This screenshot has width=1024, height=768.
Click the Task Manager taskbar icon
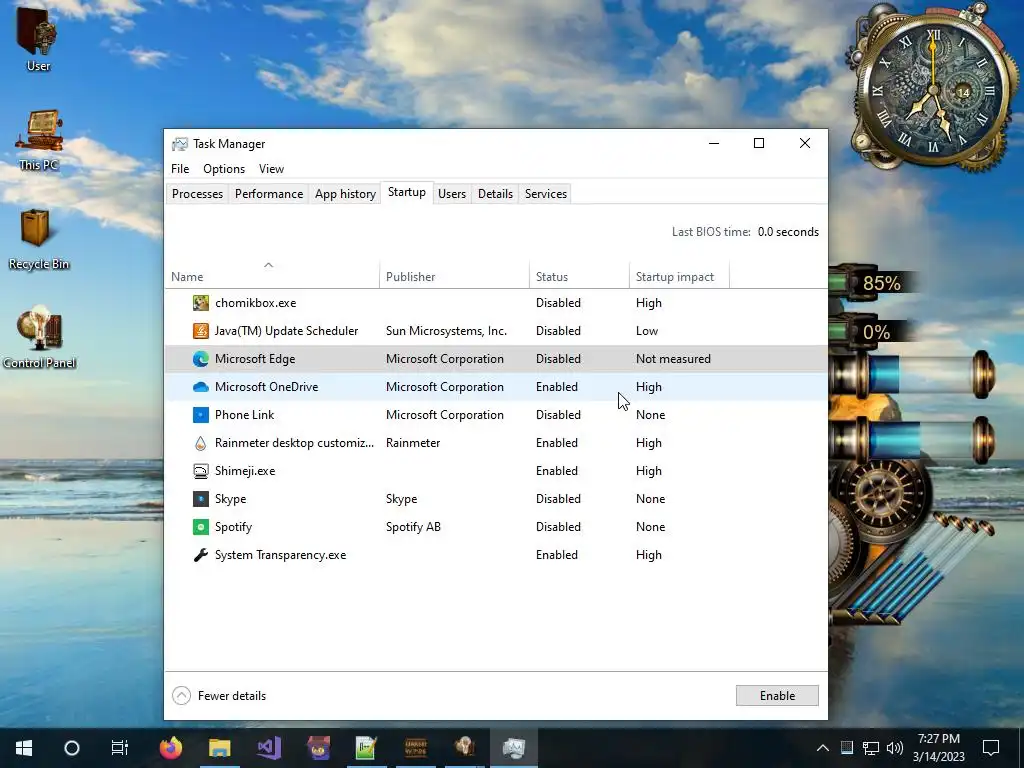(514, 748)
